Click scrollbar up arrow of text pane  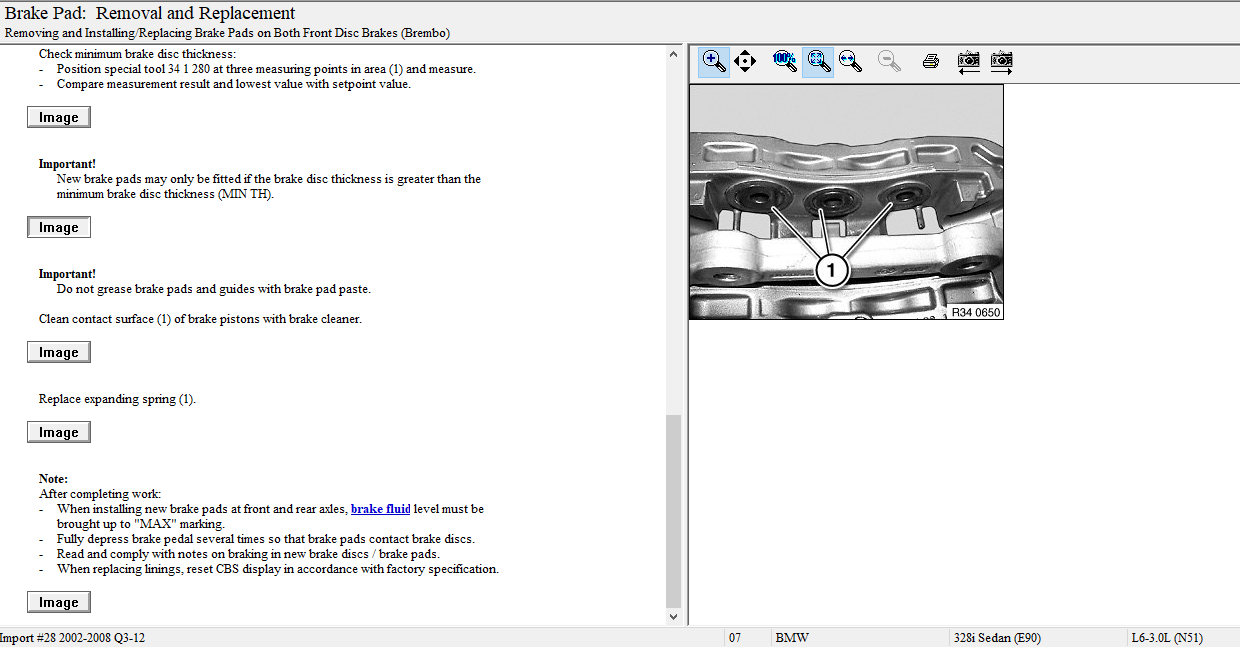pos(673,54)
